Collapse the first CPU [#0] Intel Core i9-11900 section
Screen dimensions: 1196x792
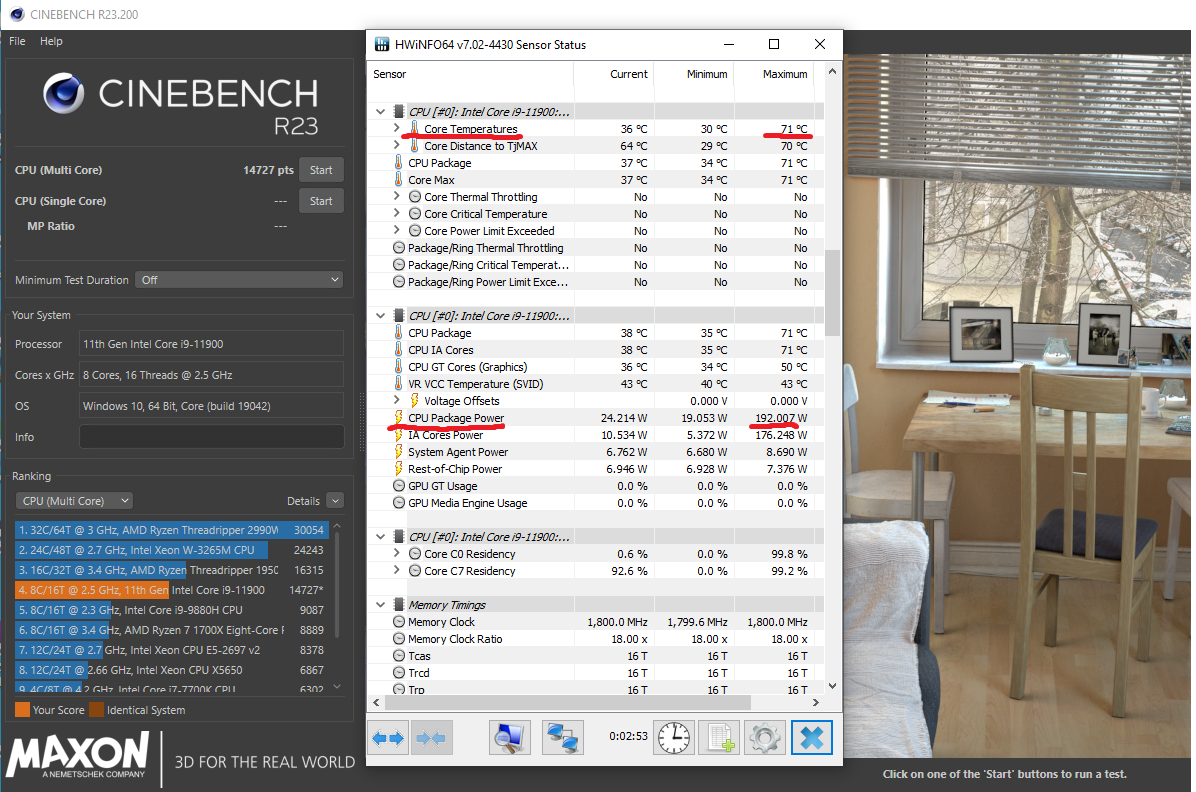381,111
